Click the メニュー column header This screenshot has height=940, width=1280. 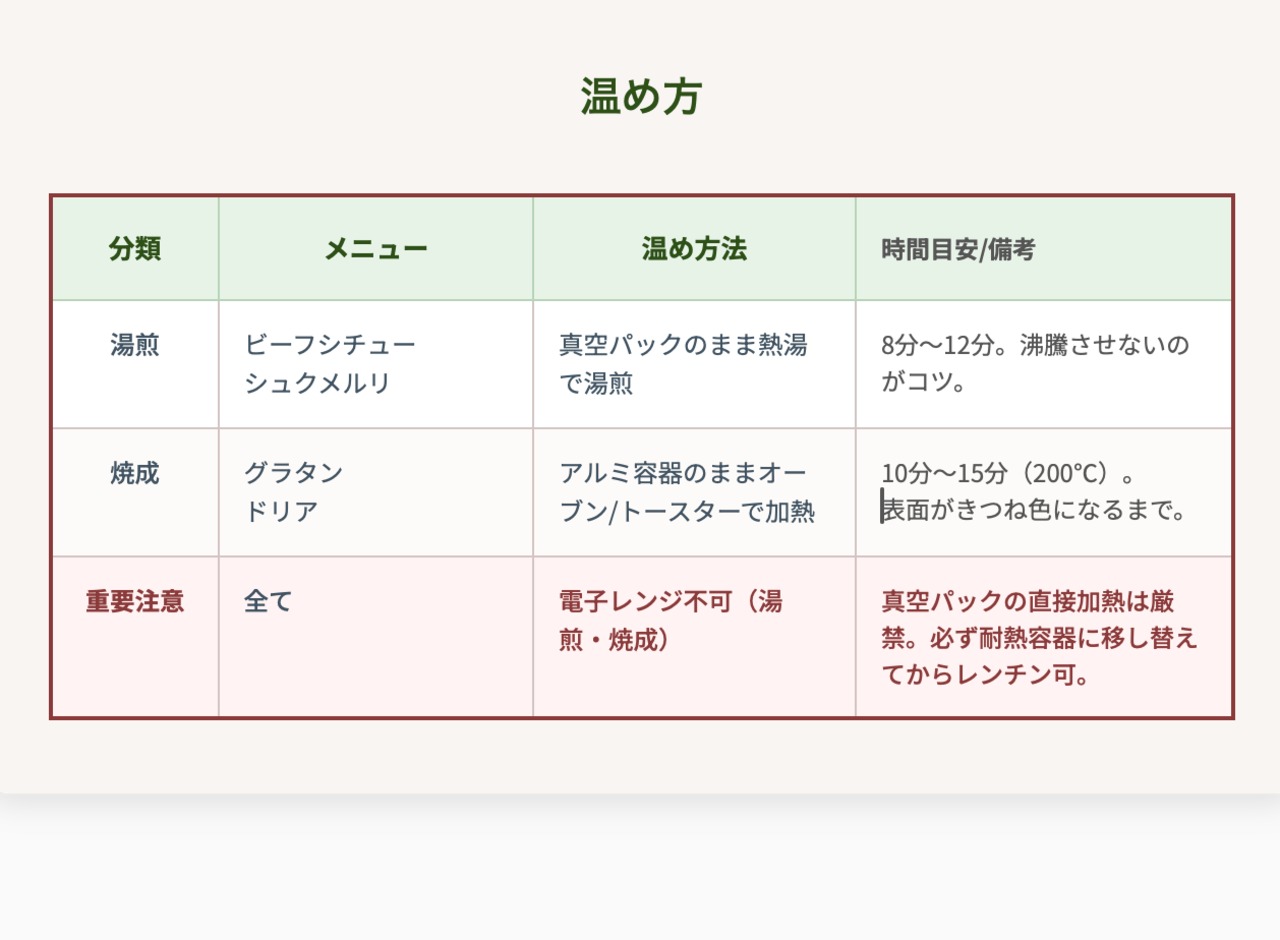point(376,249)
